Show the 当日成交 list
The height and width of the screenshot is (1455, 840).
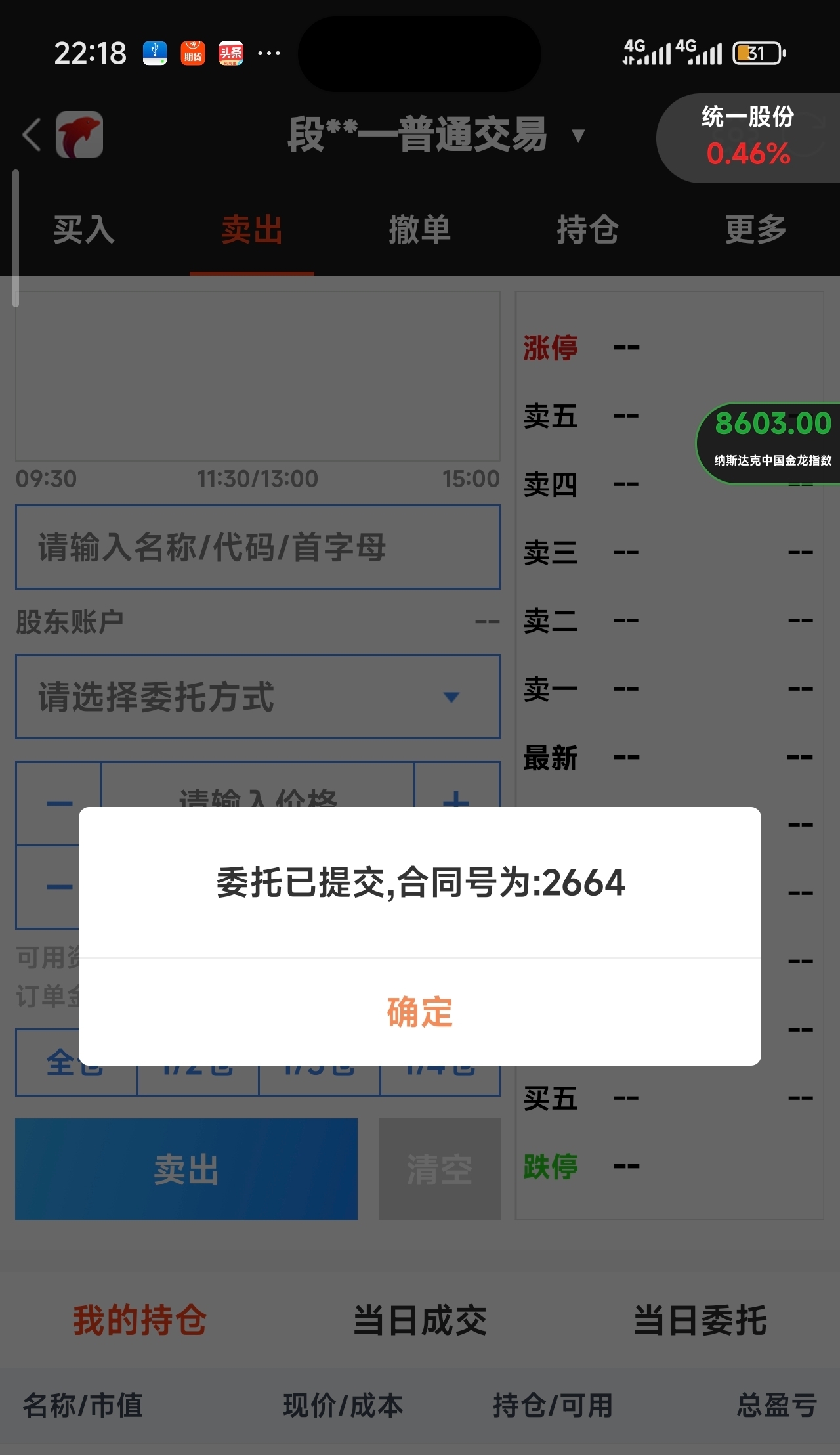click(420, 1320)
